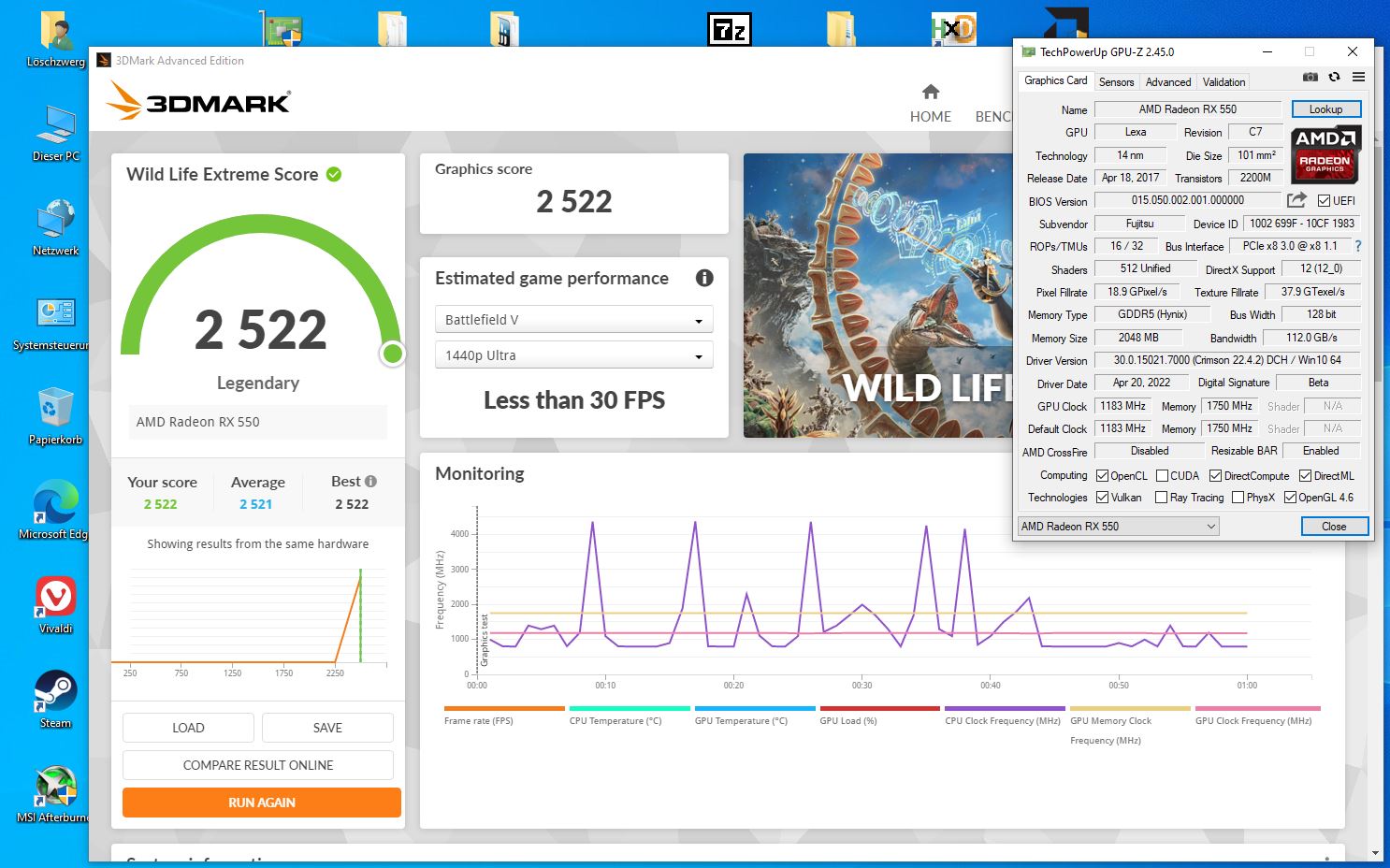Go to HOME in 3DMark navigation
This screenshot has height=868, width=1390.
pyautogui.click(x=931, y=117)
